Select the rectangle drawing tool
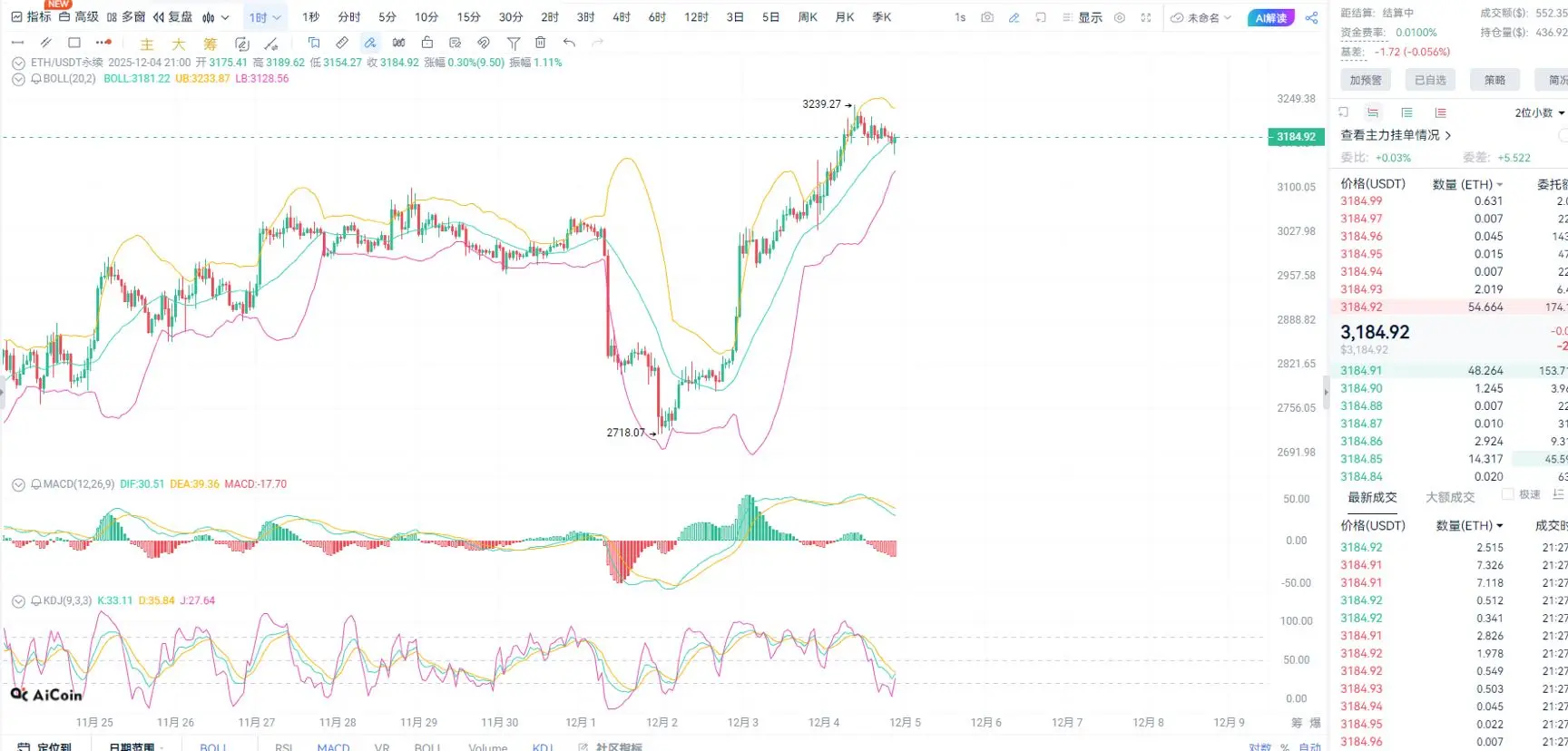Viewport: 1568px width, 751px height. coord(74,43)
